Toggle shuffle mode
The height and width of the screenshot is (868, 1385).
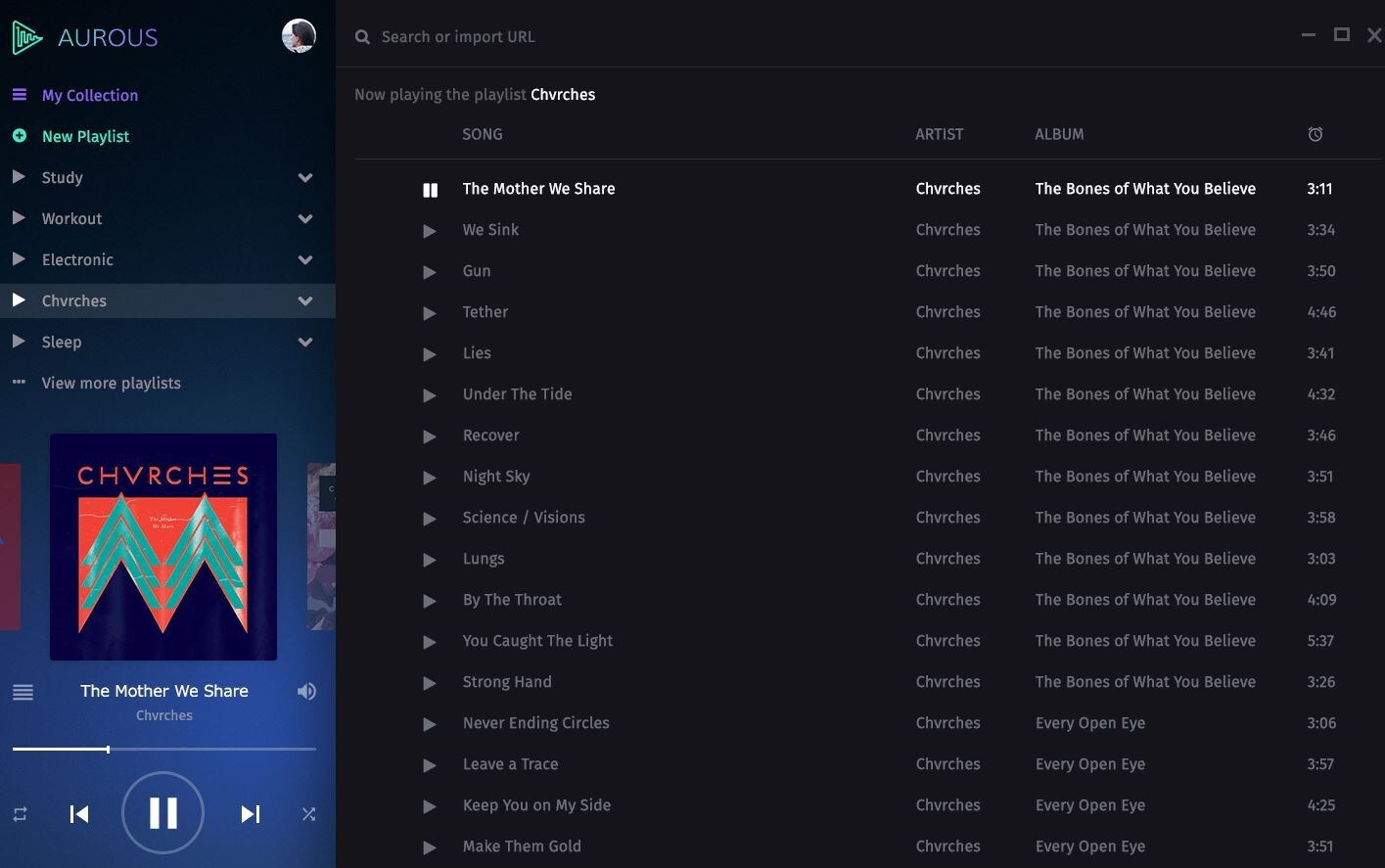(x=308, y=814)
